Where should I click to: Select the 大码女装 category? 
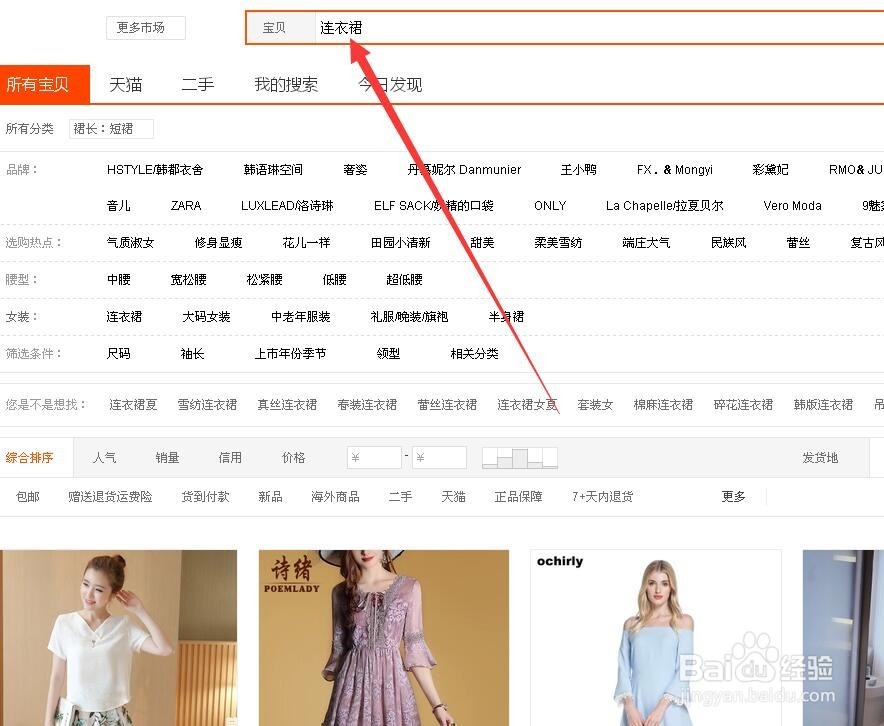tap(206, 317)
